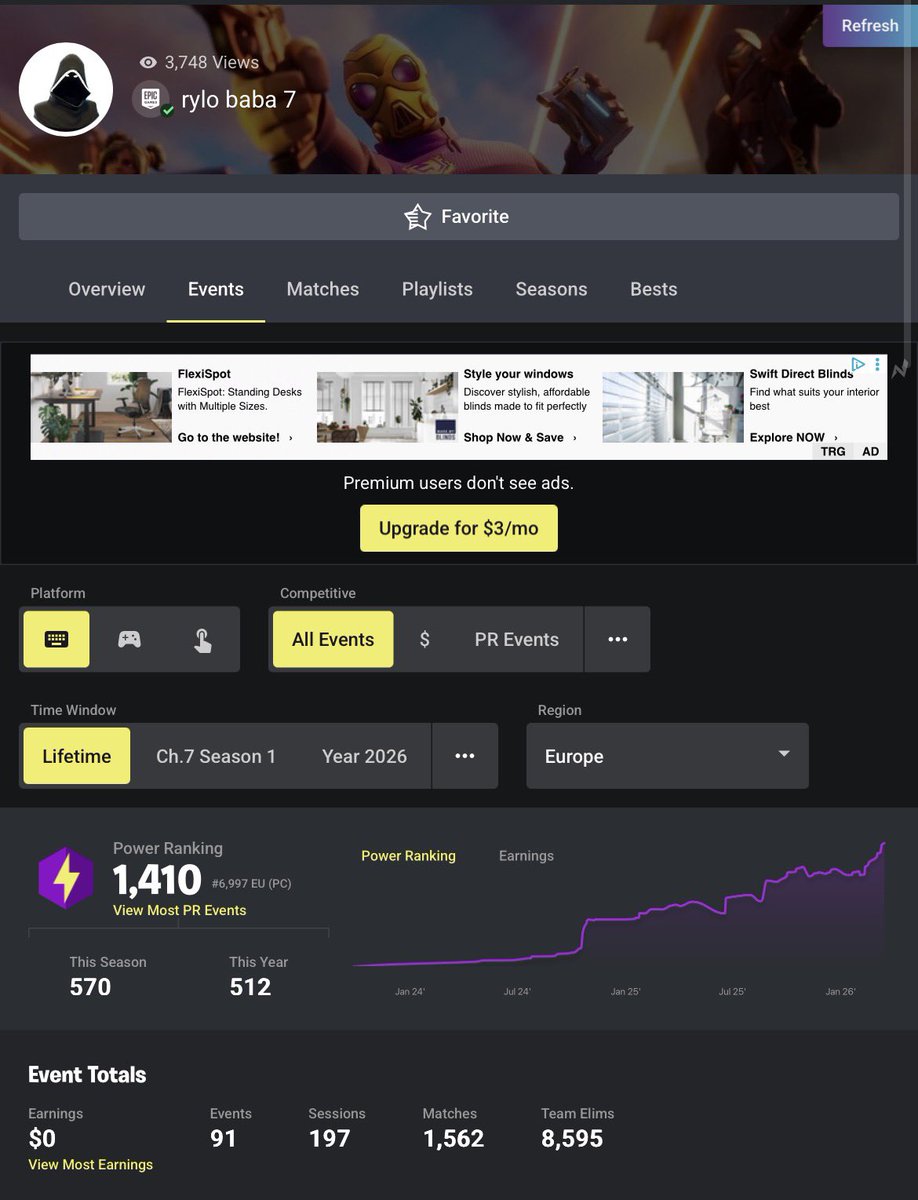
Task: Click the Epic Games verified account icon
Action: (152, 99)
